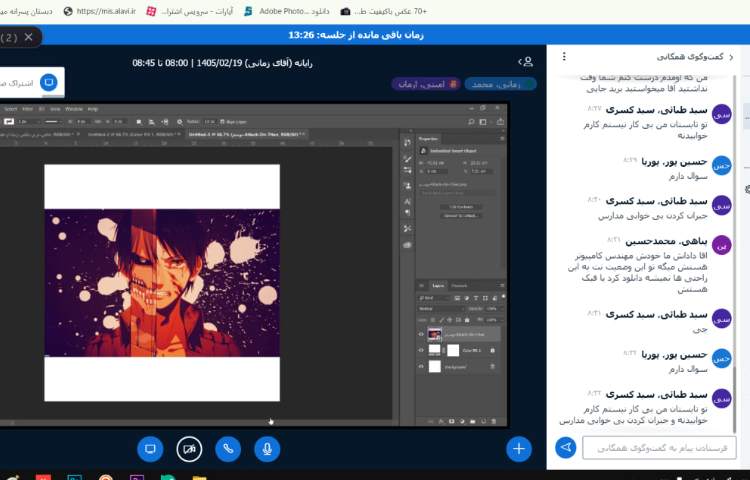Open the History collapsed panel icon
750x480 pixels.
(408, 142)
